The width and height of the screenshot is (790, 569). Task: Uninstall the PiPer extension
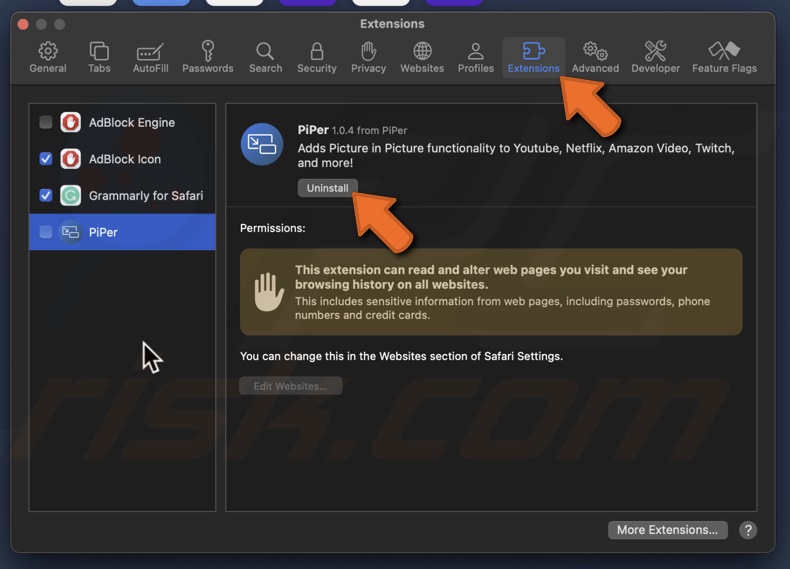coord(327,188)
